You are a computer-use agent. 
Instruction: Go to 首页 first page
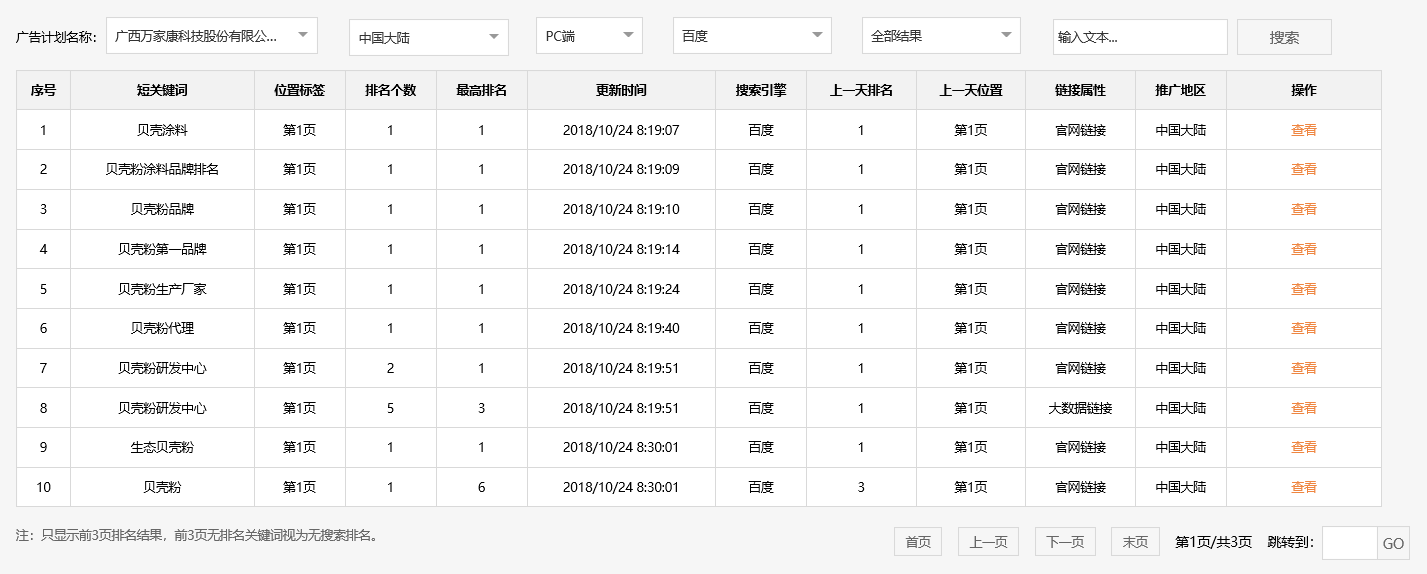coord(918,542)
